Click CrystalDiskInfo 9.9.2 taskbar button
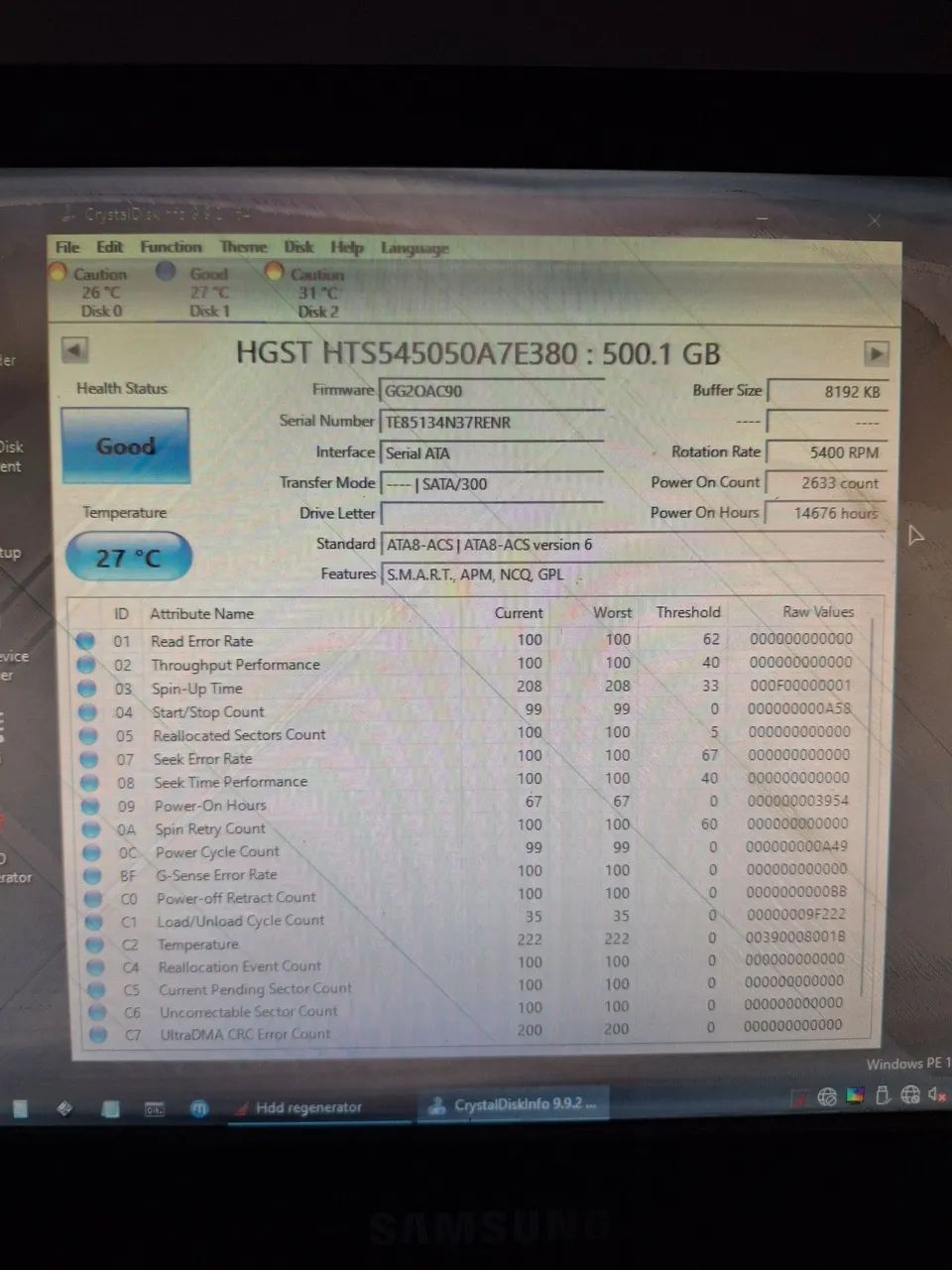The height and width of the screenshot is (1270, 952). (x=513, y=1104)
